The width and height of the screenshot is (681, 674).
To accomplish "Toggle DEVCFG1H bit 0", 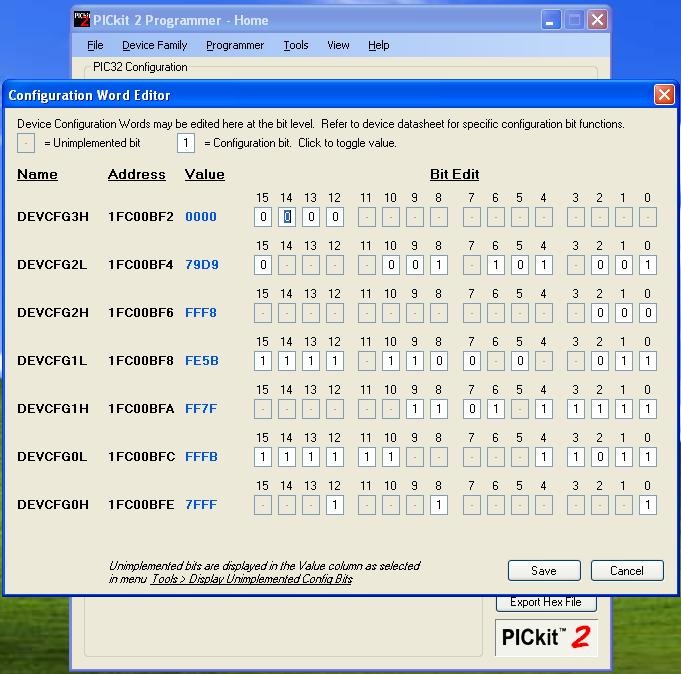I will point(648,409).
